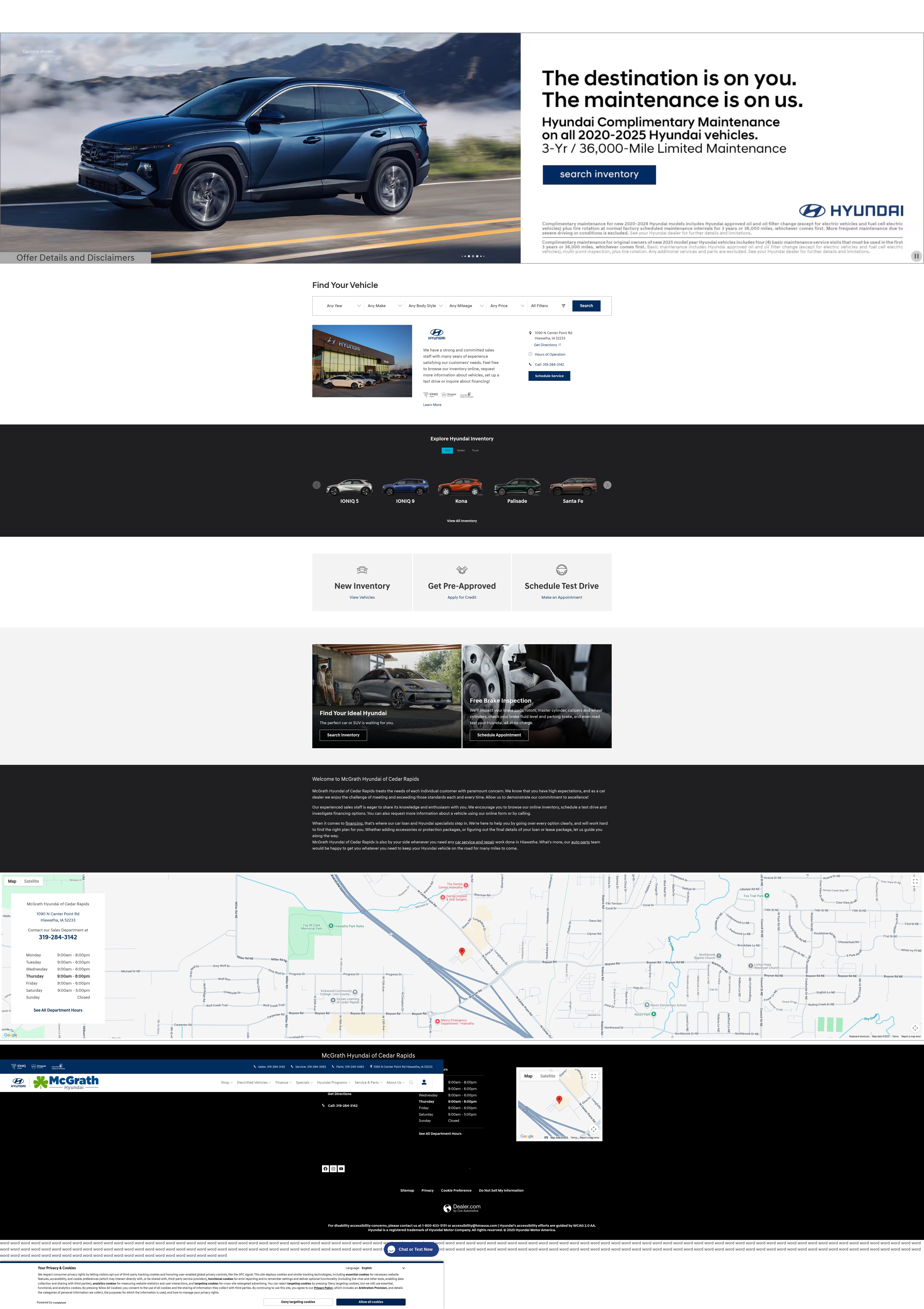Select the Sedan inventory tab
924x1309 pixels.
click(x=461, y=450)
